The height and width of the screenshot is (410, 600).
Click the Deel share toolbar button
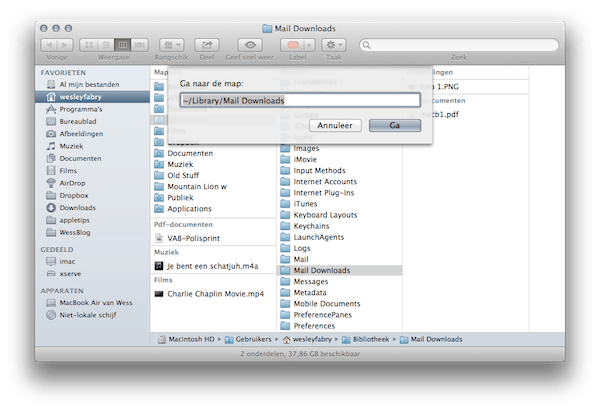point(207,45)
